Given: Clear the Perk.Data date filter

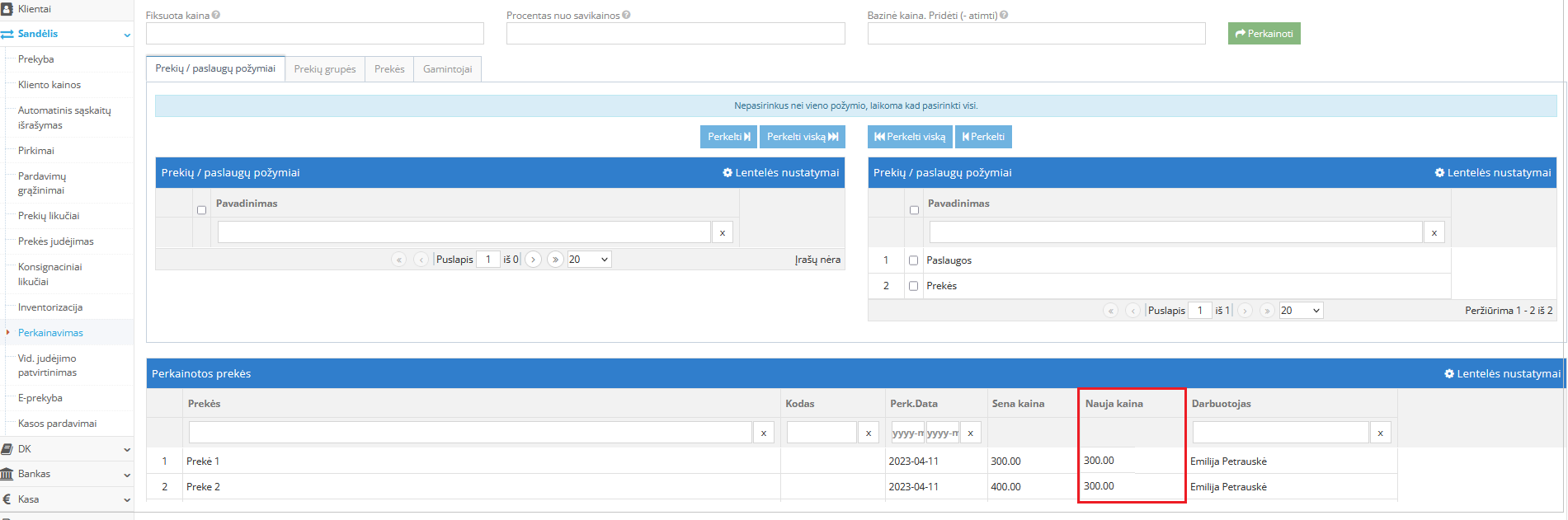Looking at the screenshot, I should [971, 433].
